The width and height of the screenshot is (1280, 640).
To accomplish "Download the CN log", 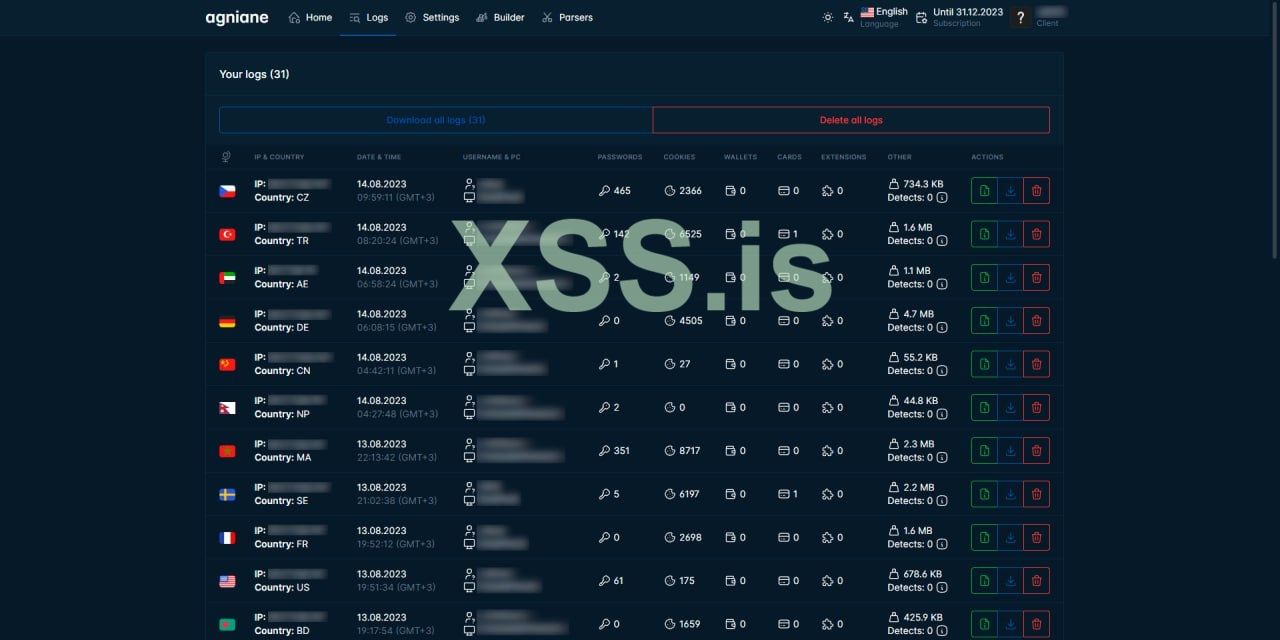I will (x=1010, y=364).
